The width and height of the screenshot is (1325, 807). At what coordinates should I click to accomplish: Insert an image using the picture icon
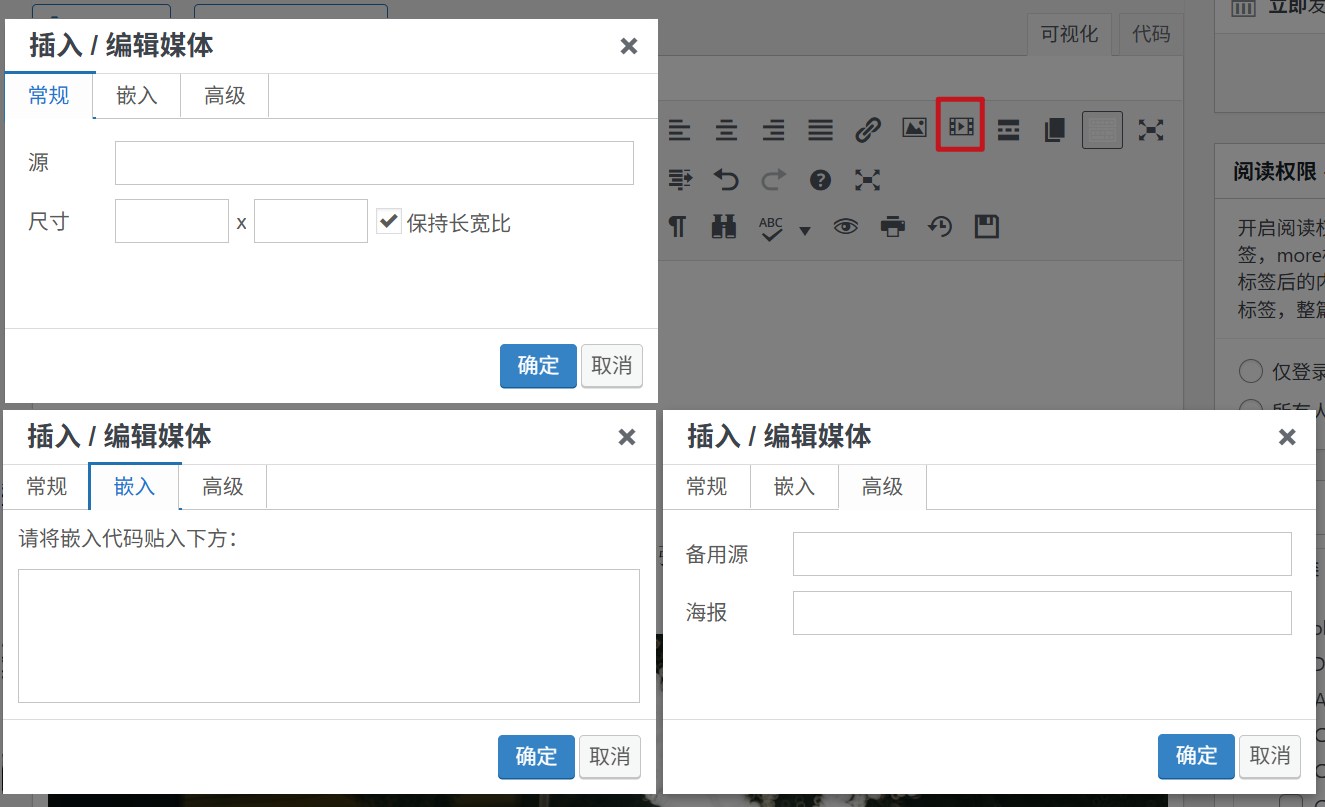[x=914, y=128]
